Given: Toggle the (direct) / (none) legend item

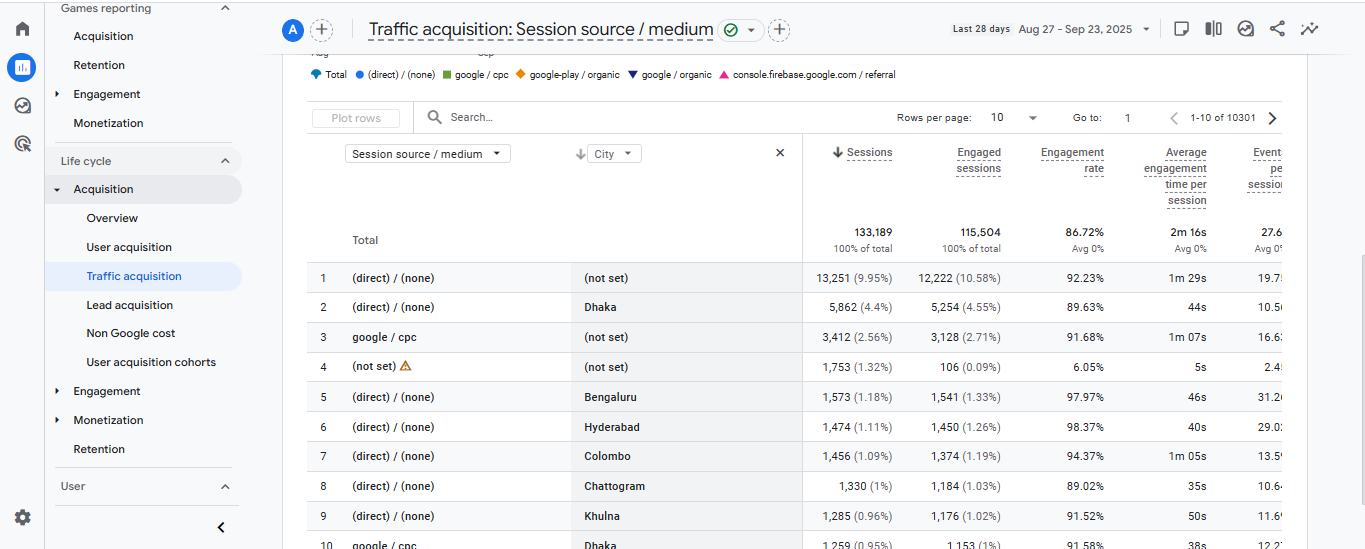Looking at the screenshot, I should point(395,75).
